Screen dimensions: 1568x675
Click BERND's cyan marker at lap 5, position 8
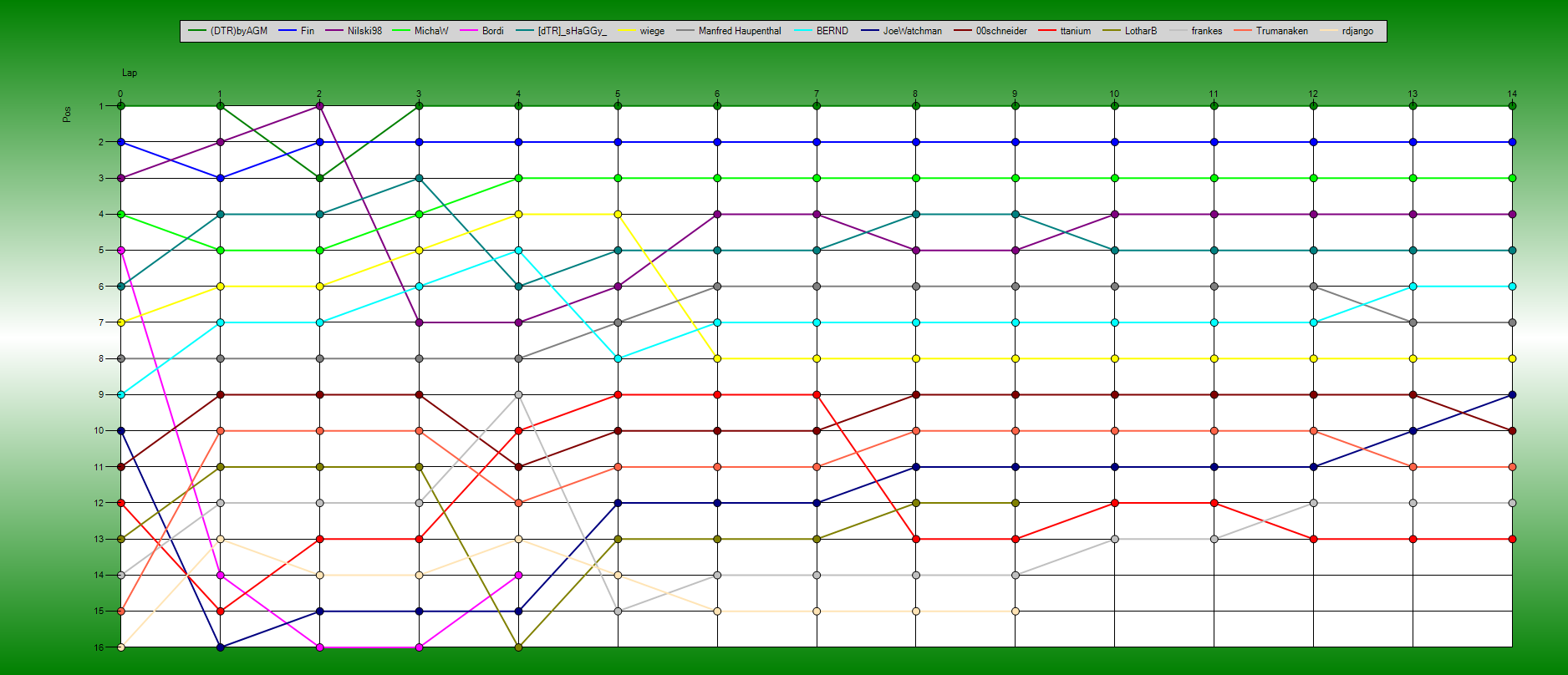[618, 358]
